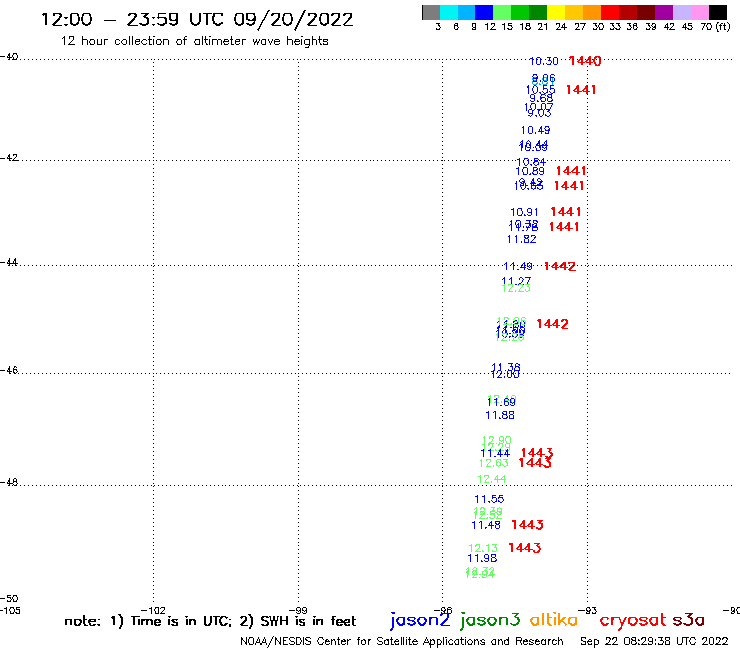This screenshot has height=650, width=740.
Task: Select the blue 11.27 reading
Action: pyautogui.click(x=516, y=280)
